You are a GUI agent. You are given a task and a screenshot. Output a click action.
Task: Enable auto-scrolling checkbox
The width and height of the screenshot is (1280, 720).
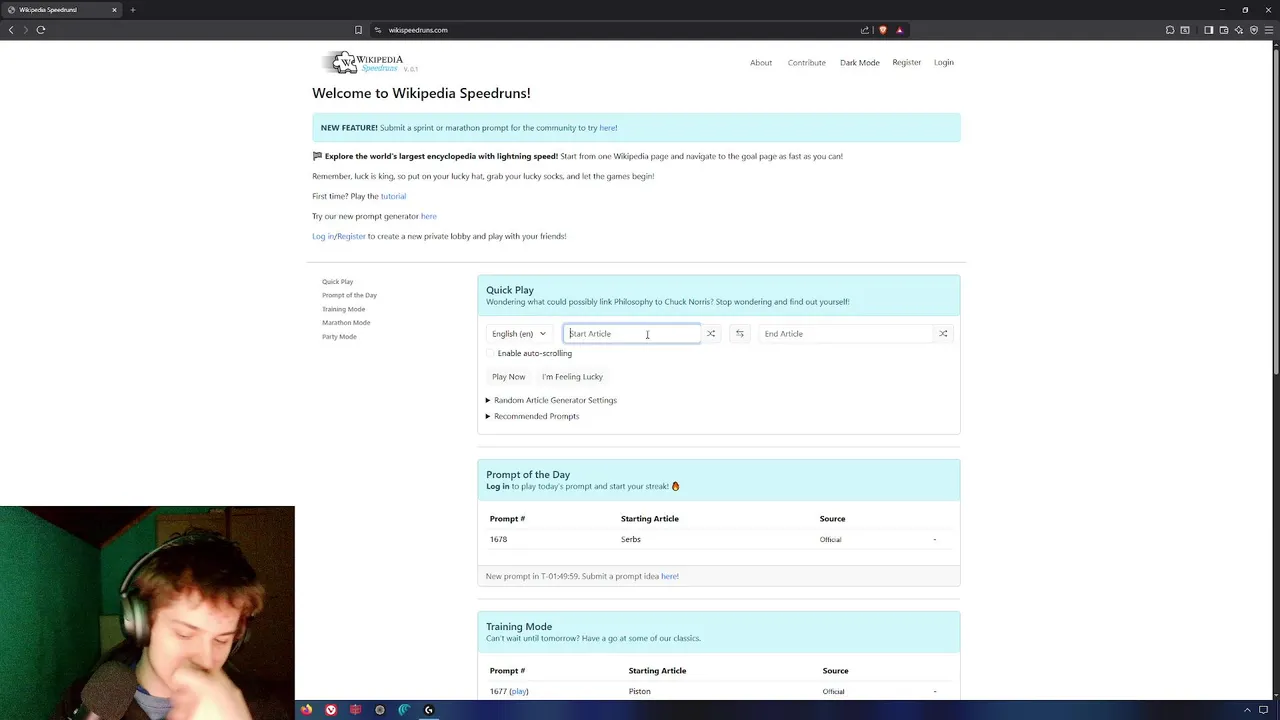pos(491,353)
